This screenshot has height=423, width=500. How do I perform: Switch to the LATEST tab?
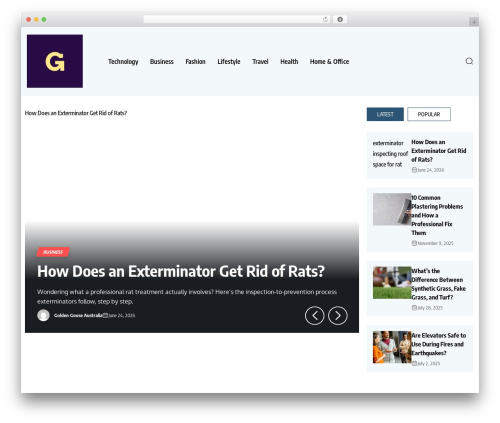385,114
